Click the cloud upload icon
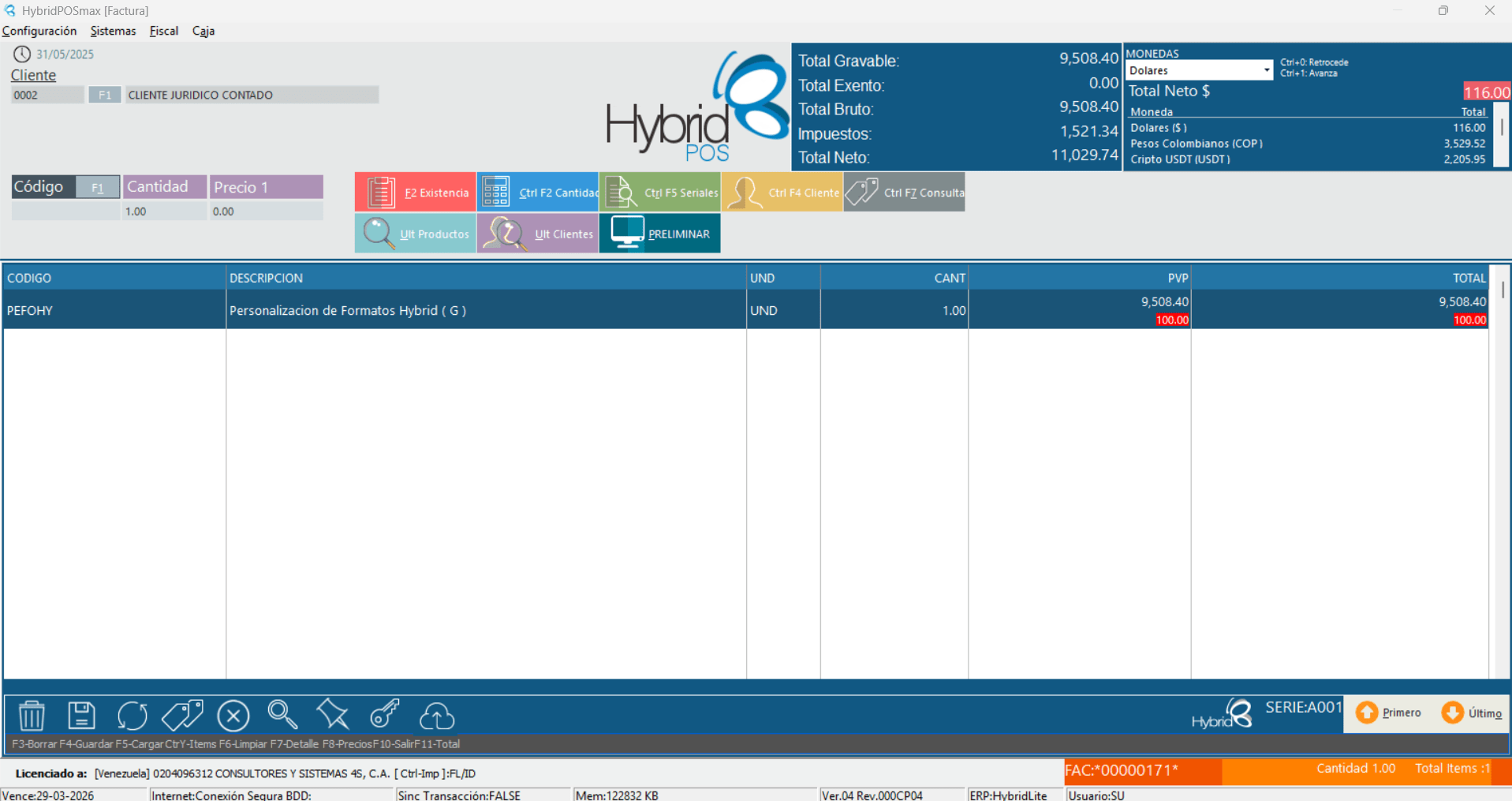1512x801 pixels. point(436,716)
